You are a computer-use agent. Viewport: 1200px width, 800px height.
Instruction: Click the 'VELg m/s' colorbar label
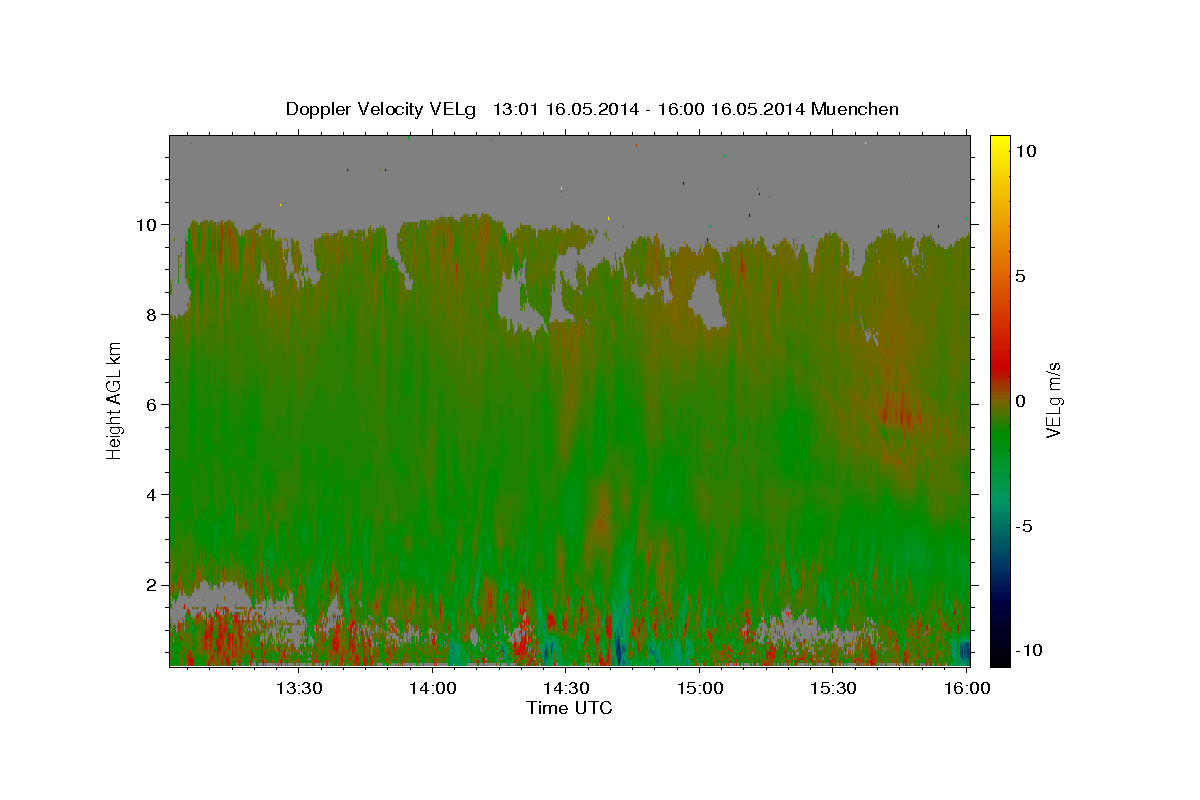pyautogui.click(x=1053, y=400)
